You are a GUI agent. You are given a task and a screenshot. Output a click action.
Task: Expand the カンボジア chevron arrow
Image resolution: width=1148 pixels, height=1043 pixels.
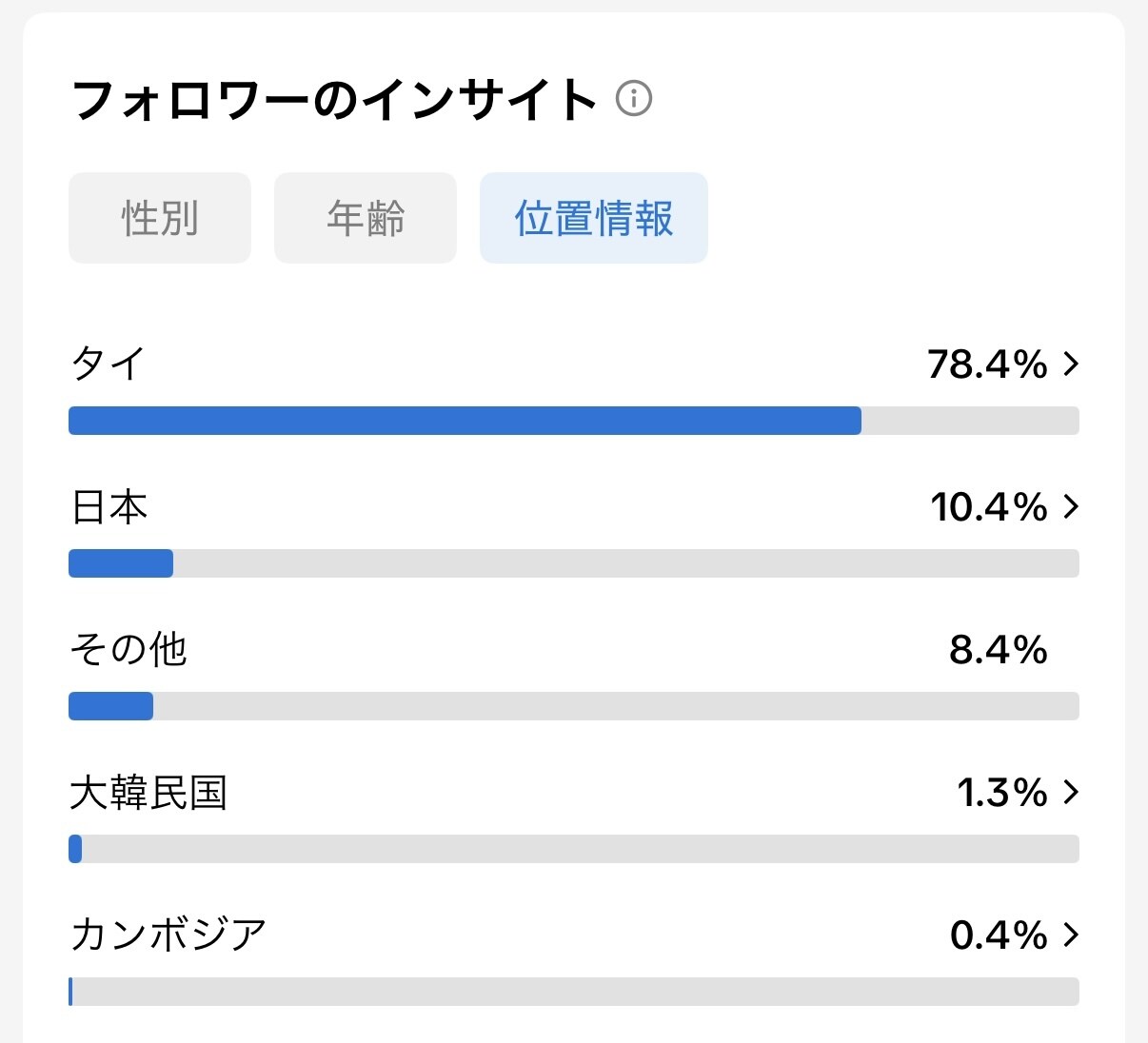[1071, 935]
